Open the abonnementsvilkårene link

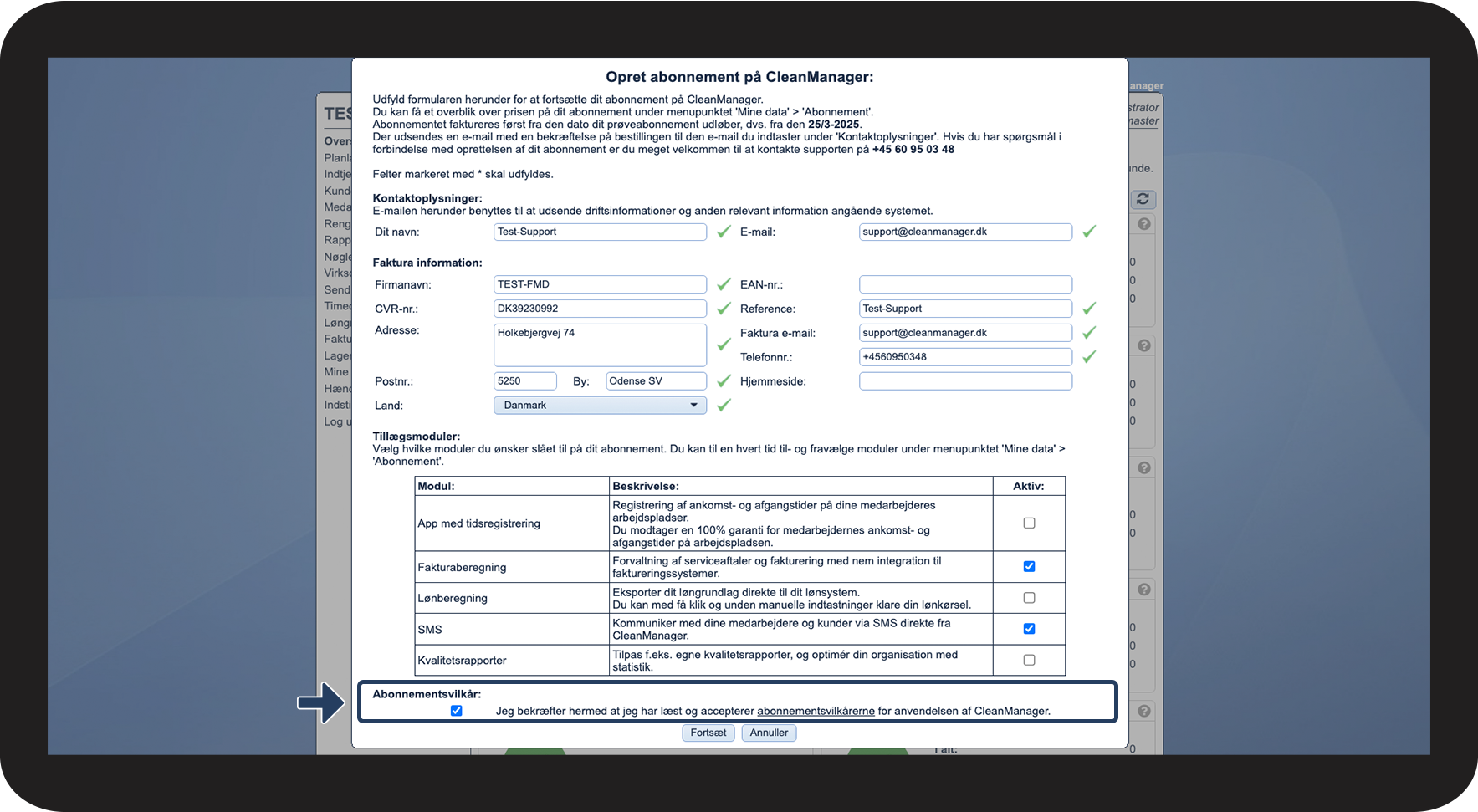click(x=816, y=711)
